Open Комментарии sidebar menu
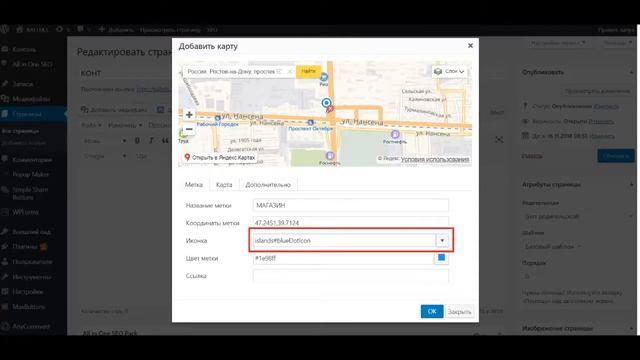Image resolution: width=640 pixels, height=360 pixels. pos(32,160)
